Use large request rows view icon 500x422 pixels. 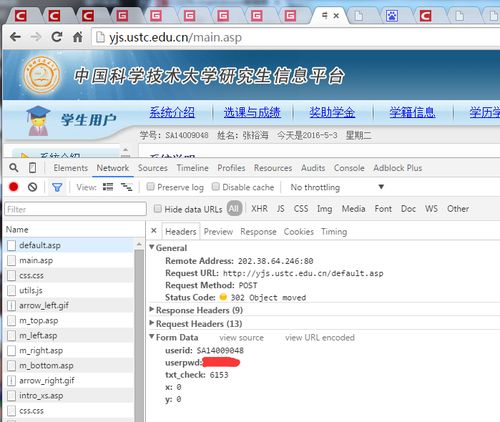coord(108,187)
